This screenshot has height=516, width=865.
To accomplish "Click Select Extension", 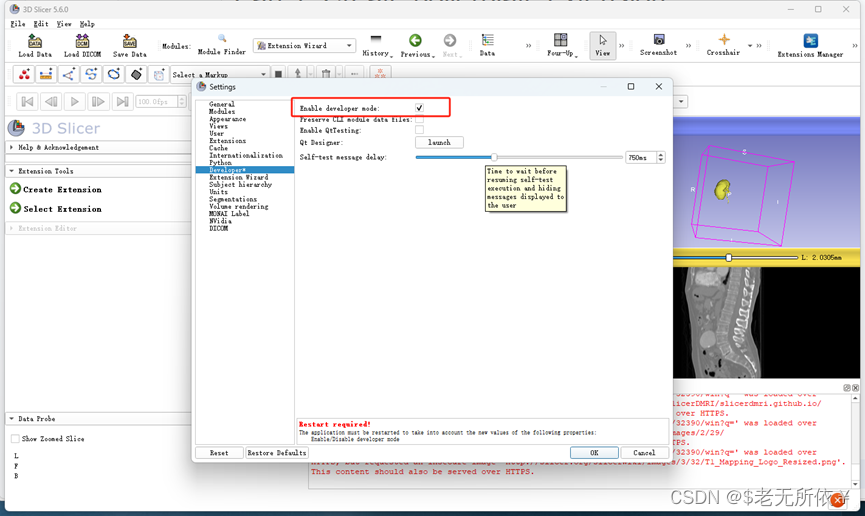I will coord(56,209).
